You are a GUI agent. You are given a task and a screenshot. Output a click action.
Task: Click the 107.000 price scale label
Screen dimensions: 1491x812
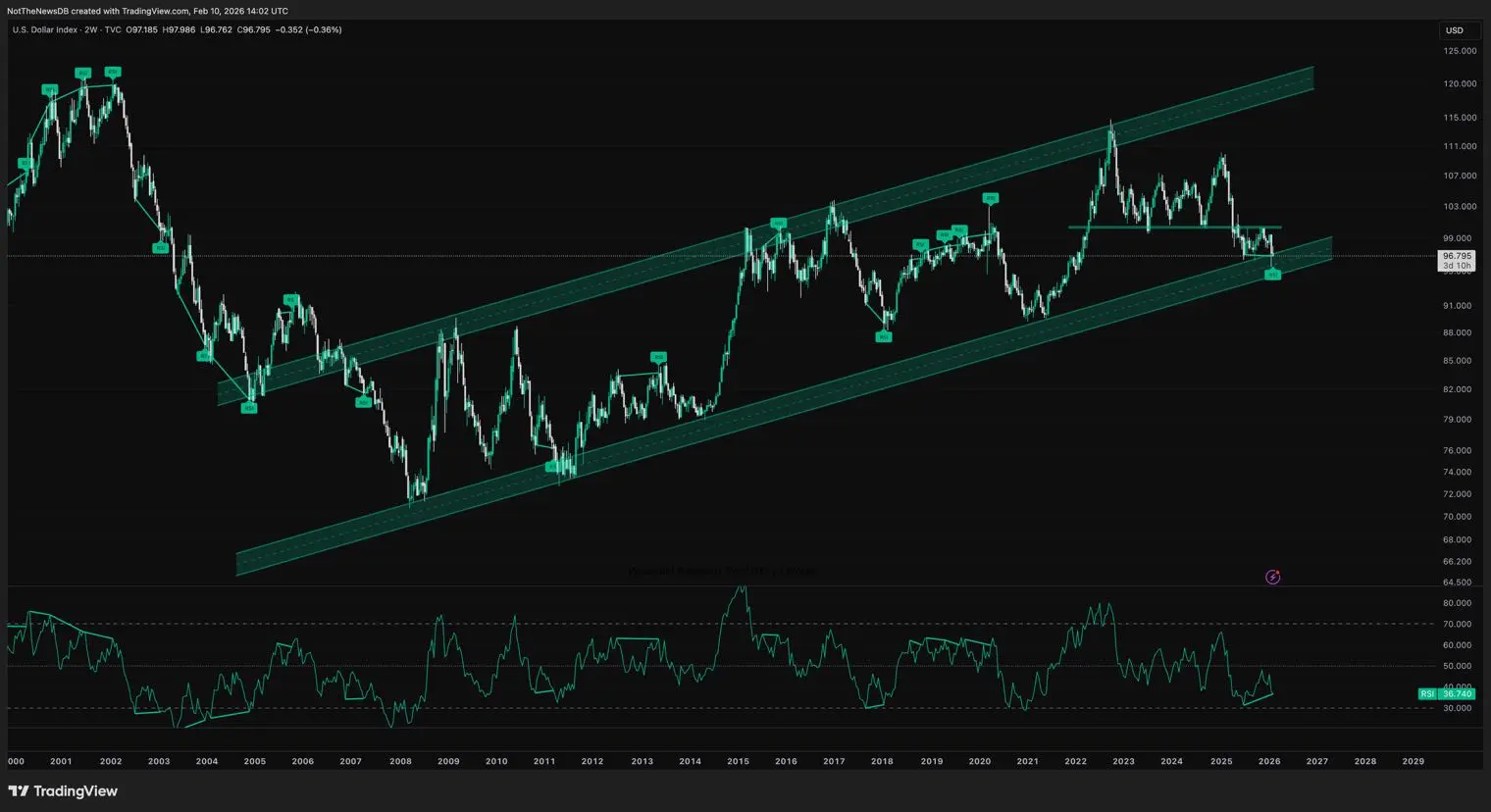pyautogui.click(x=1460, y=177)
